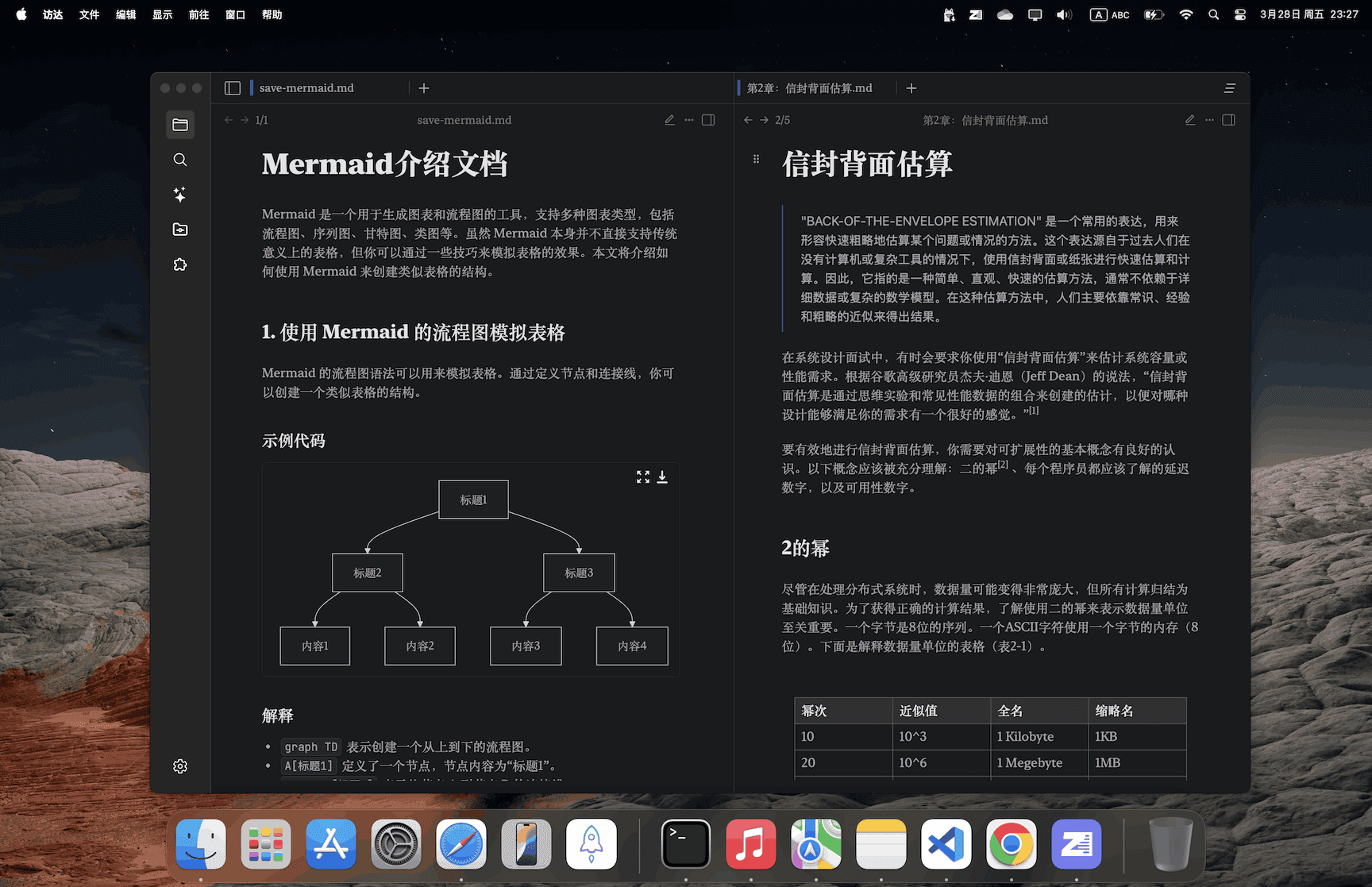Open the files panel in left sidebar
Image resolution: width=1372 pixels, height=887 pixels.
[x=180, y=125]
